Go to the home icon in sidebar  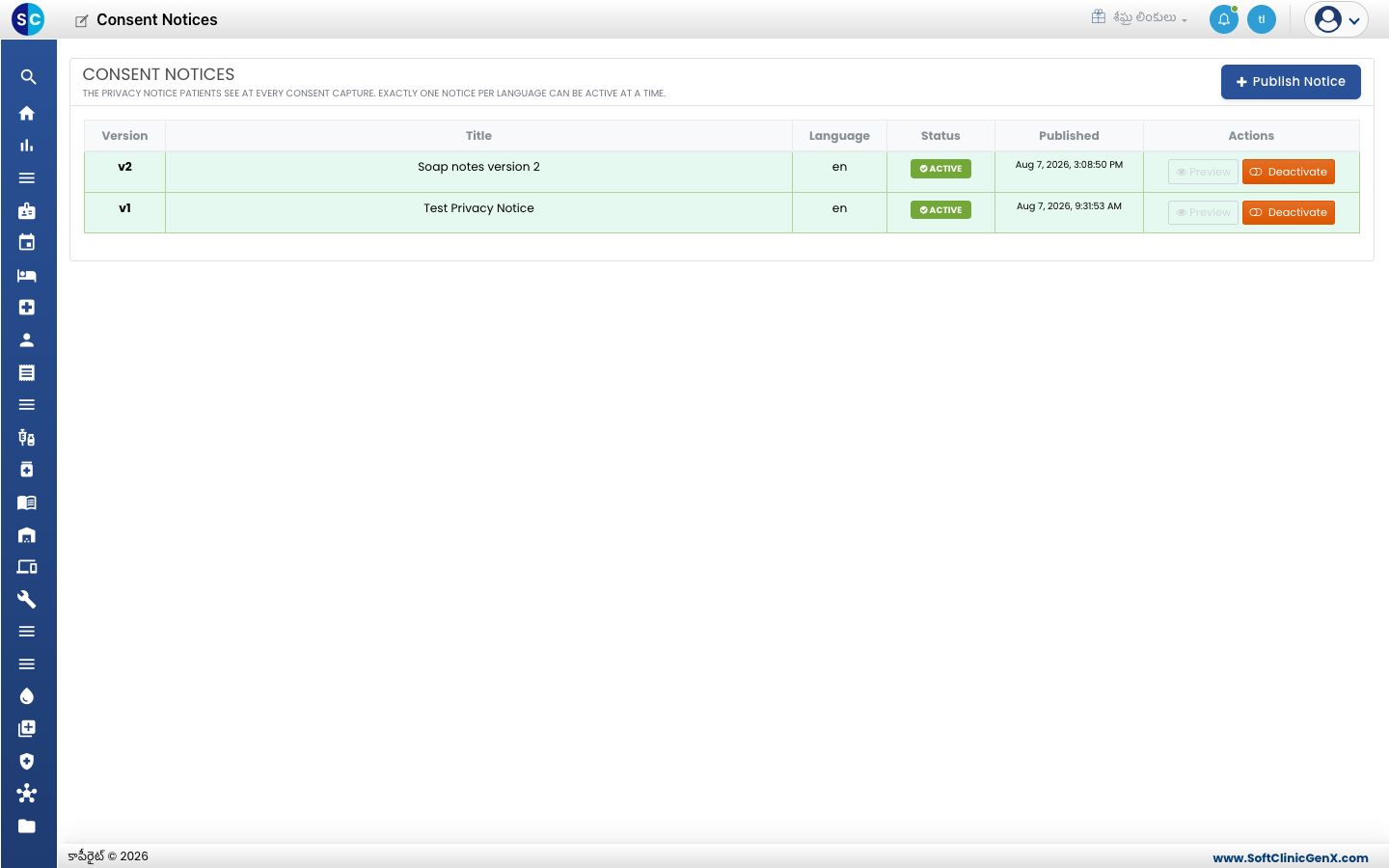[x=27, y=113]
